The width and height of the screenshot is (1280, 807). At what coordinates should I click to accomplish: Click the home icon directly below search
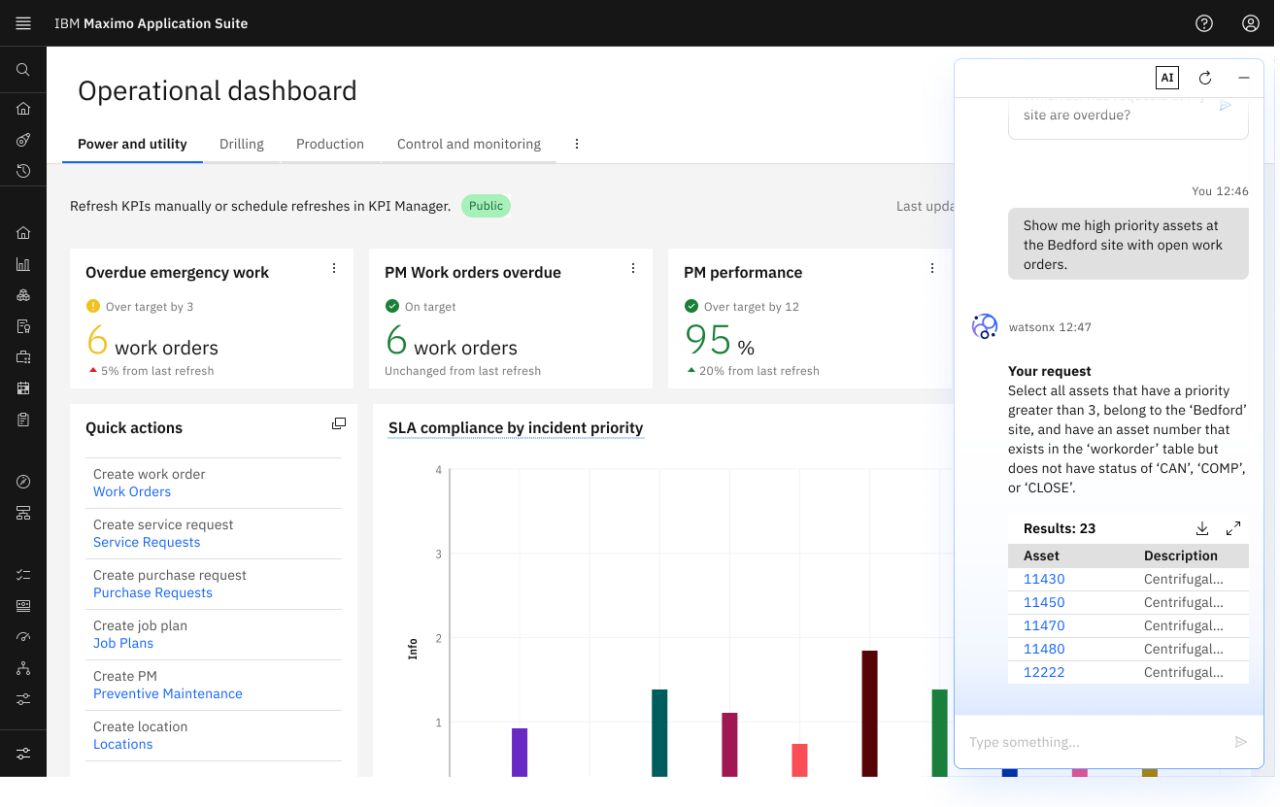pyautogui.click(x=23, y=109)
